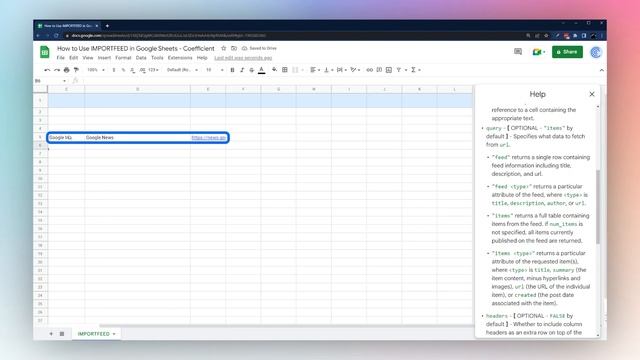Click the all sheets list icon
The width and height of the screenshot is (640, 360).
62,334
